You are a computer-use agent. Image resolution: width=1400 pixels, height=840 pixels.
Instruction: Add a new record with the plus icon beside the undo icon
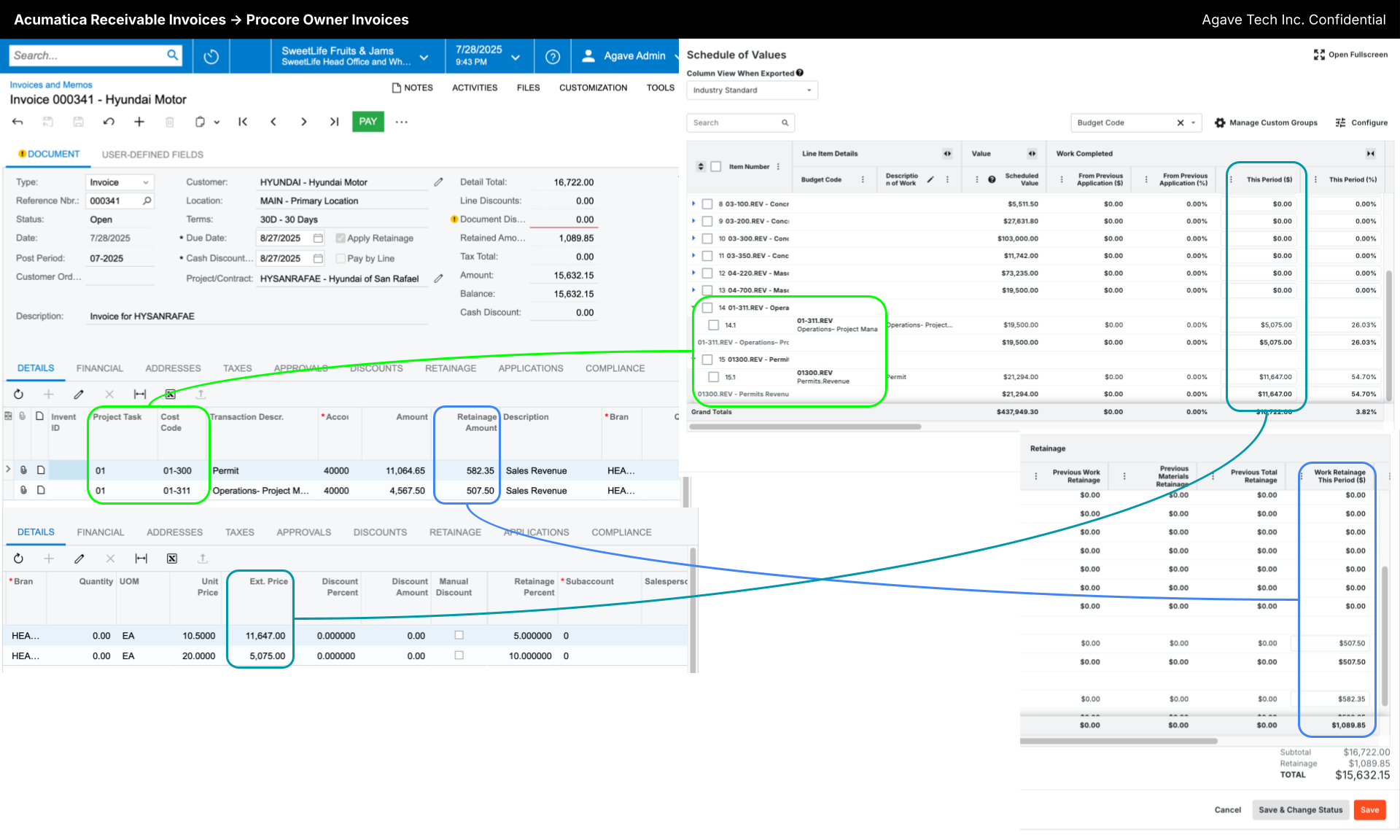139,122
